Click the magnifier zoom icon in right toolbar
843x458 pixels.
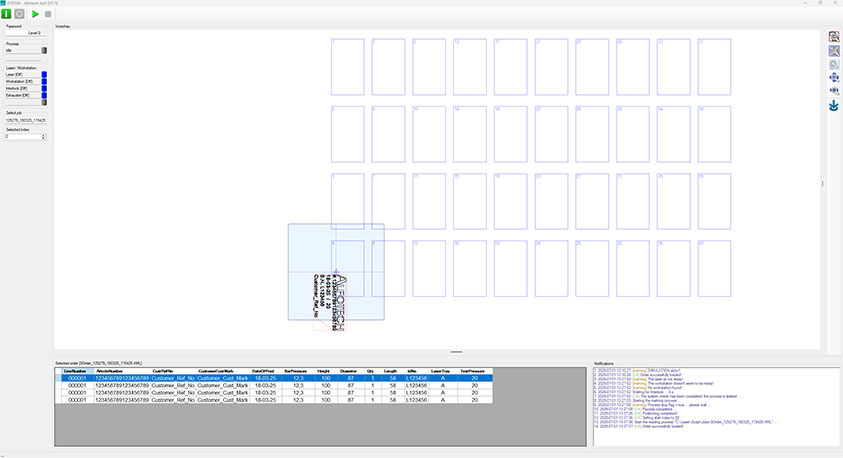click(x=834, y=64)
